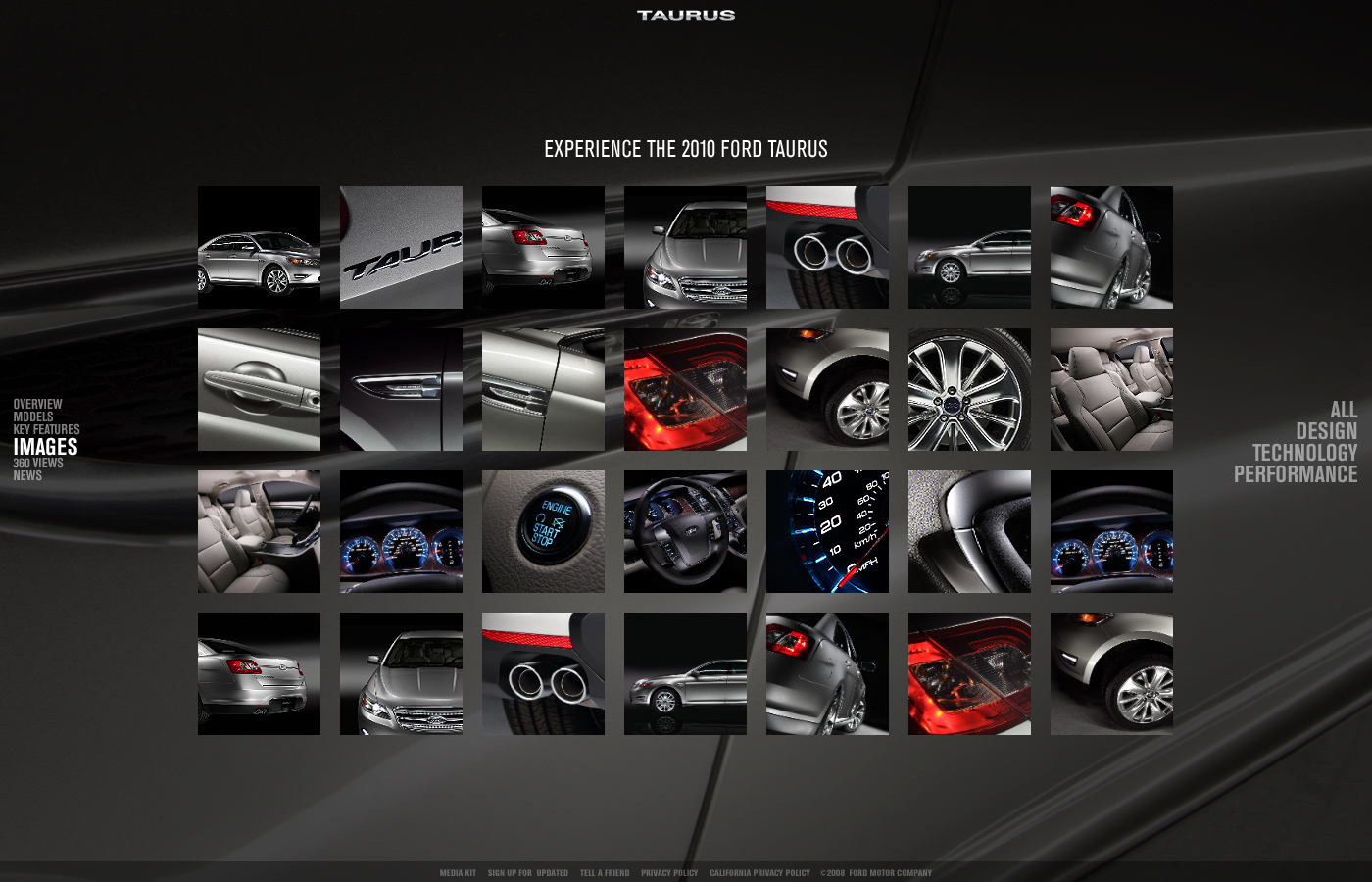Open the alloy wheel close-up thumbnail
Screen dimensions: 1372x882
click(x=969, y=389)
